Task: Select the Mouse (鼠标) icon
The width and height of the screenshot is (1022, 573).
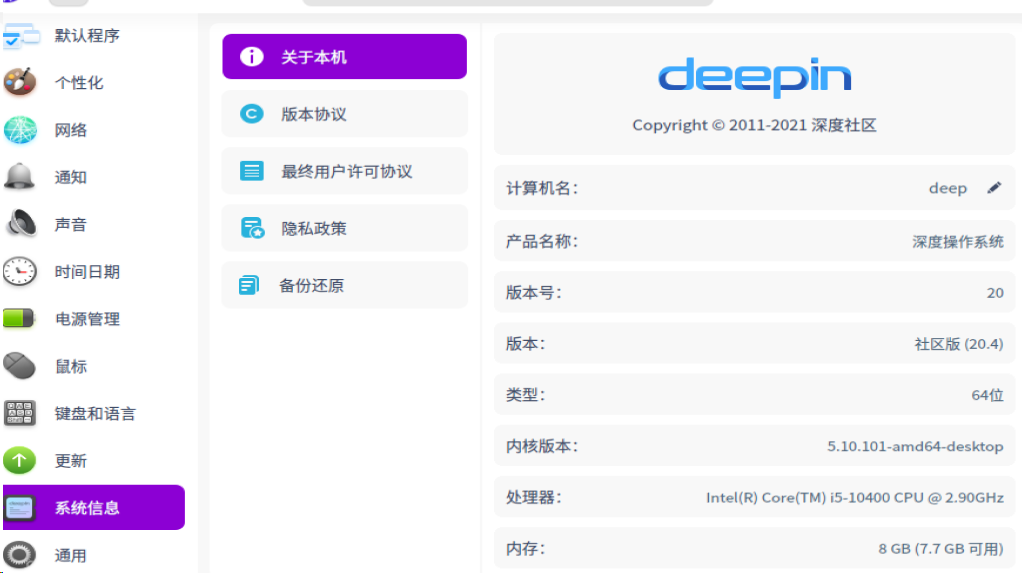Action: coord(20,366)
